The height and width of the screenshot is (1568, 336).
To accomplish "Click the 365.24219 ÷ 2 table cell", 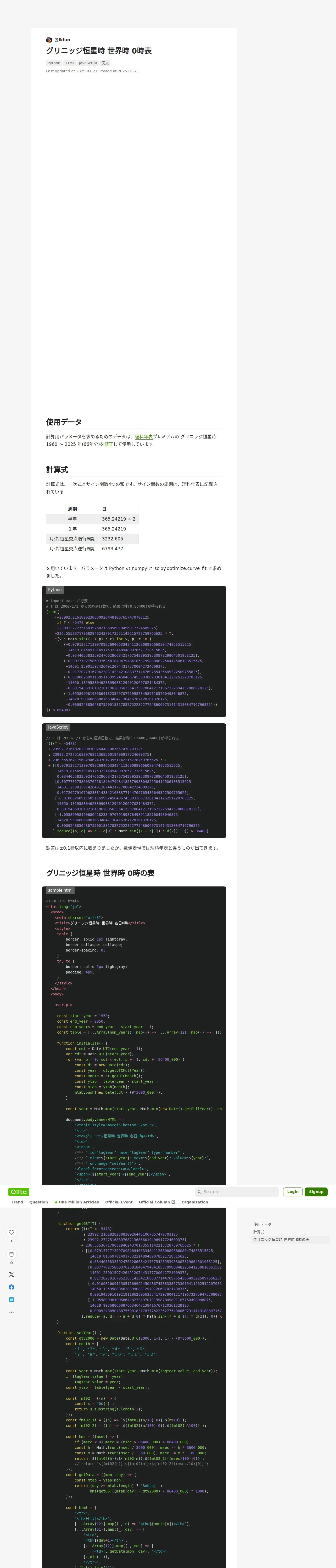I will pos(119,519).
